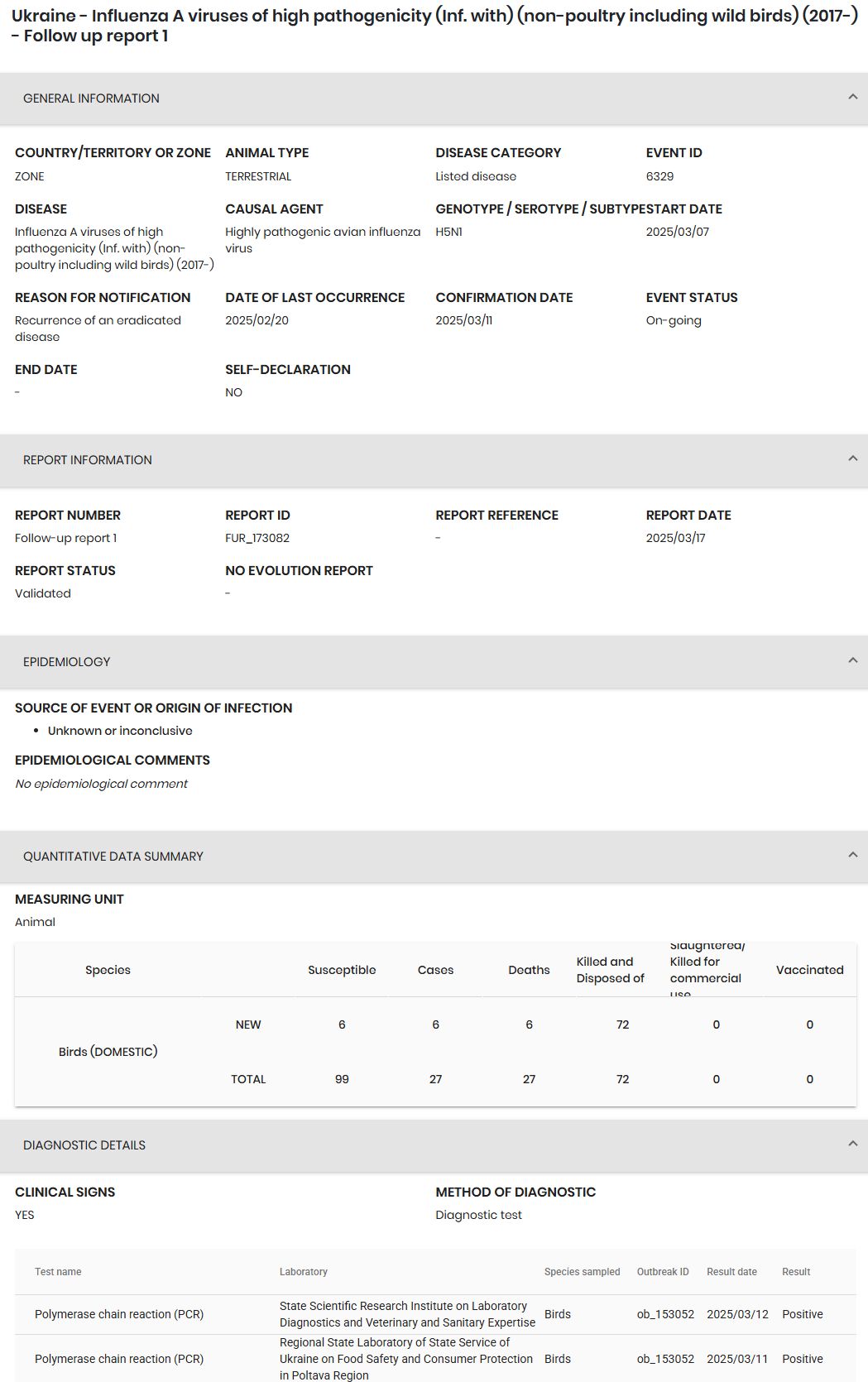This screenshot has width=868, height=1382.
Task: Click the Laboratory column header
Action: (x=304, y=1272)
